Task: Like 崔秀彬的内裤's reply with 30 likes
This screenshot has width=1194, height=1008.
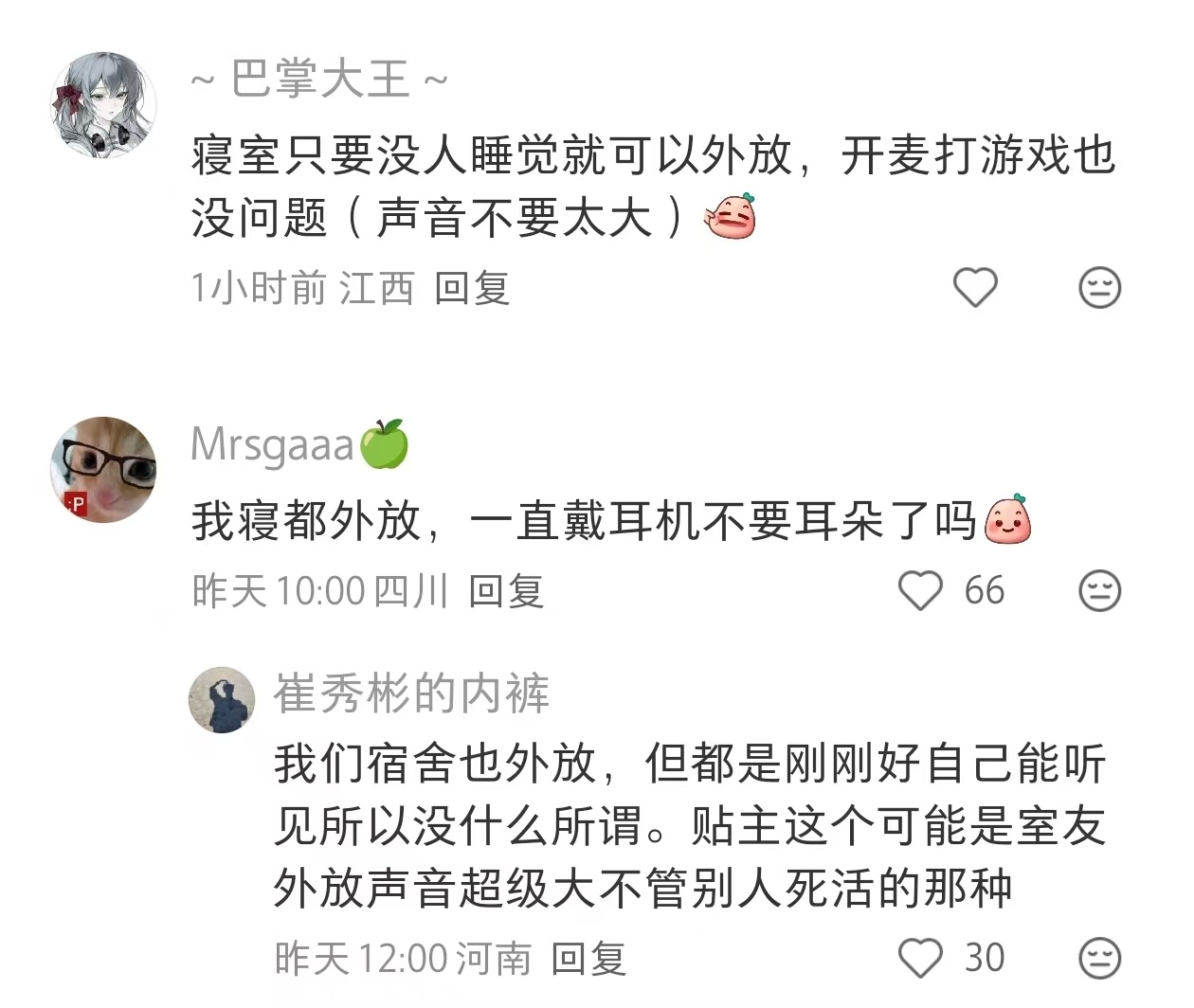Action: [920, 958]
